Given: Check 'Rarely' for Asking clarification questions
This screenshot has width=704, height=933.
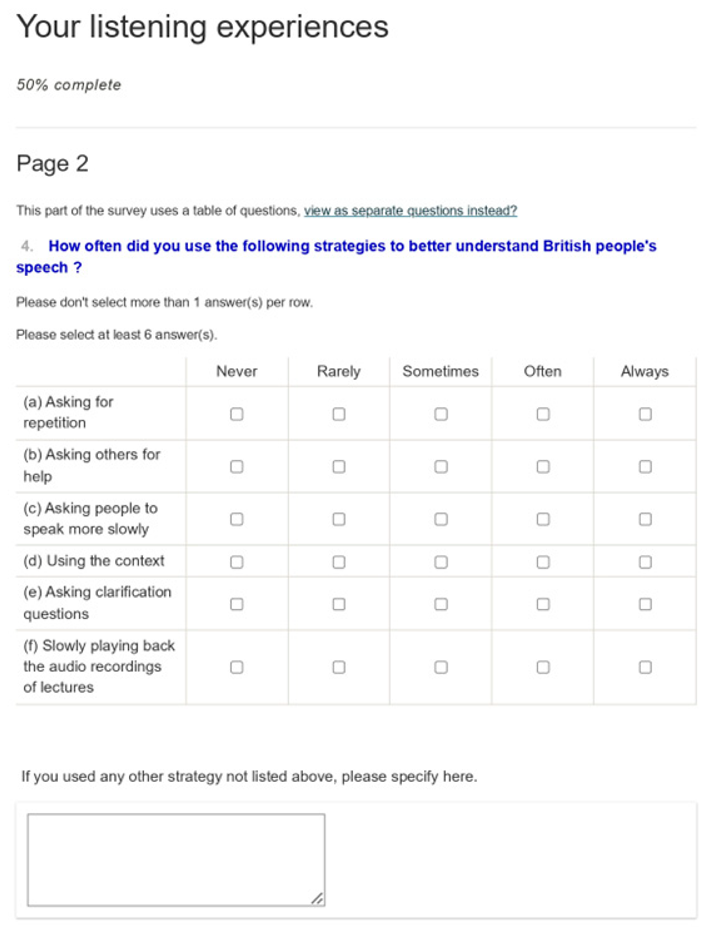Looking at the screenshot, I should pos(339,603).
